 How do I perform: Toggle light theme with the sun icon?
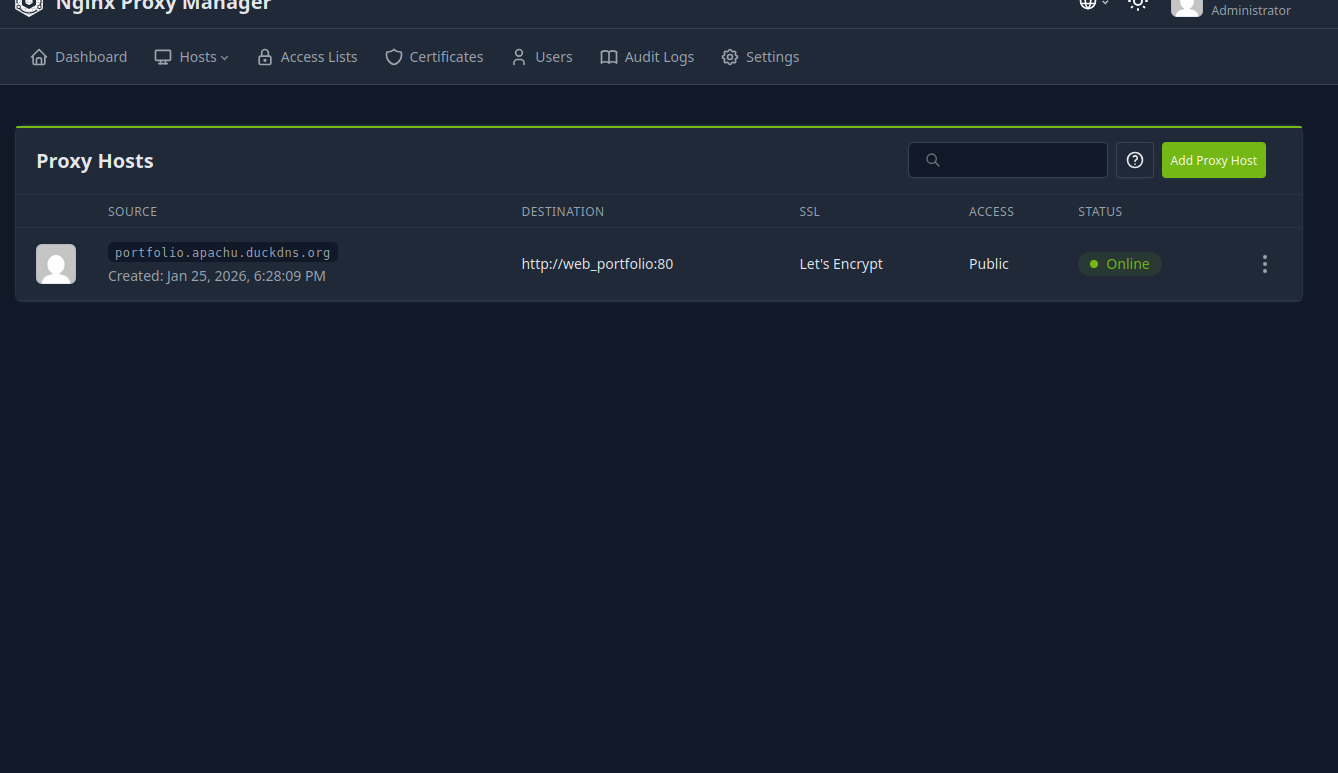pyautogui.click(x=1138, y=4)
